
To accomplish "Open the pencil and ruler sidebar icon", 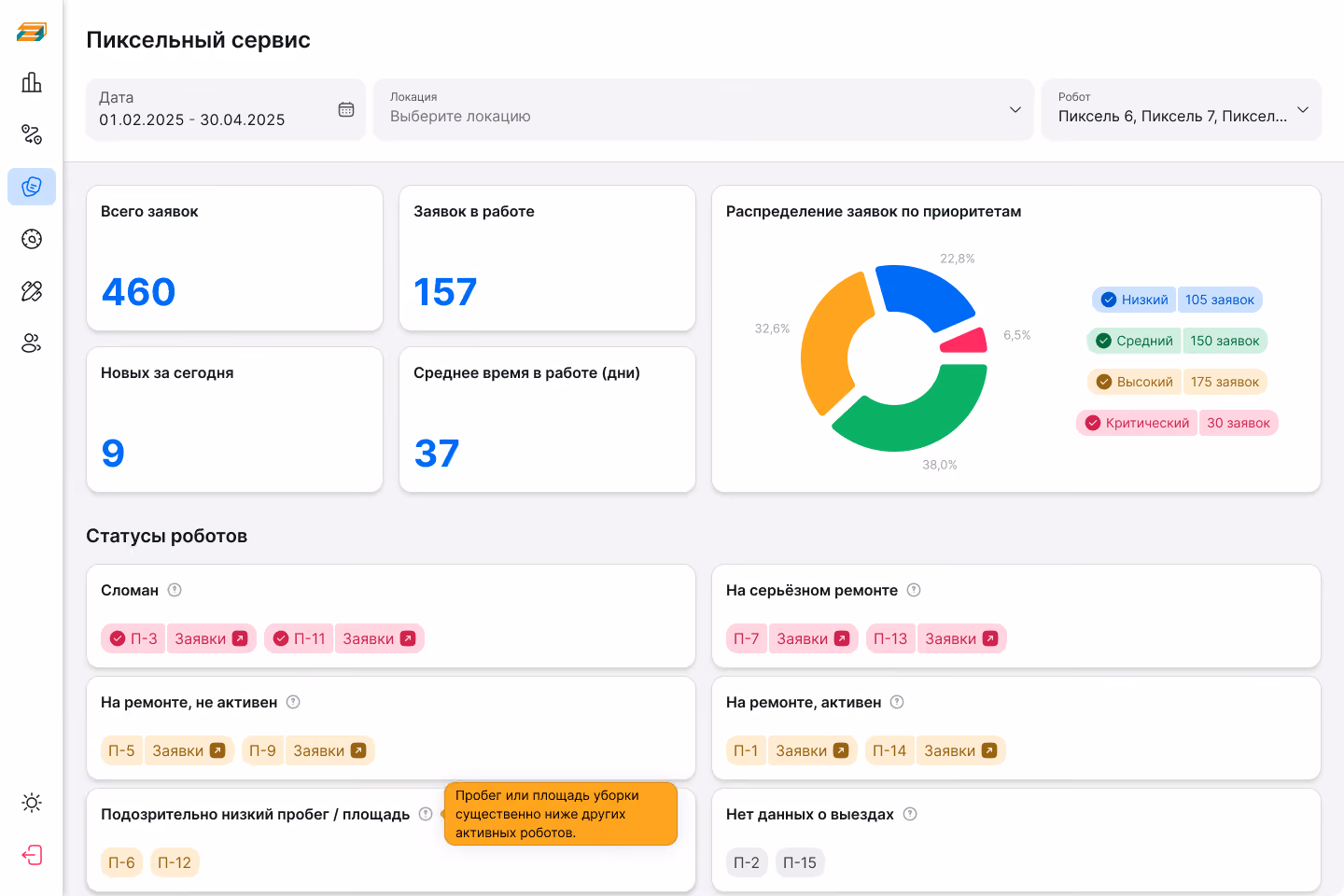I will 32,291.
